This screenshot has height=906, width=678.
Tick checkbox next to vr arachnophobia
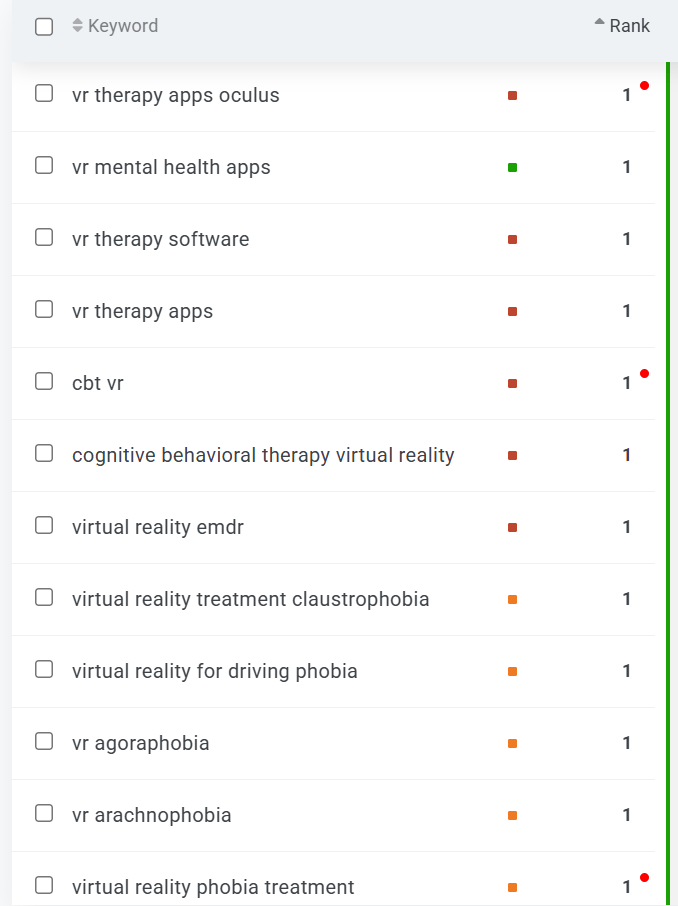(44, 814)
